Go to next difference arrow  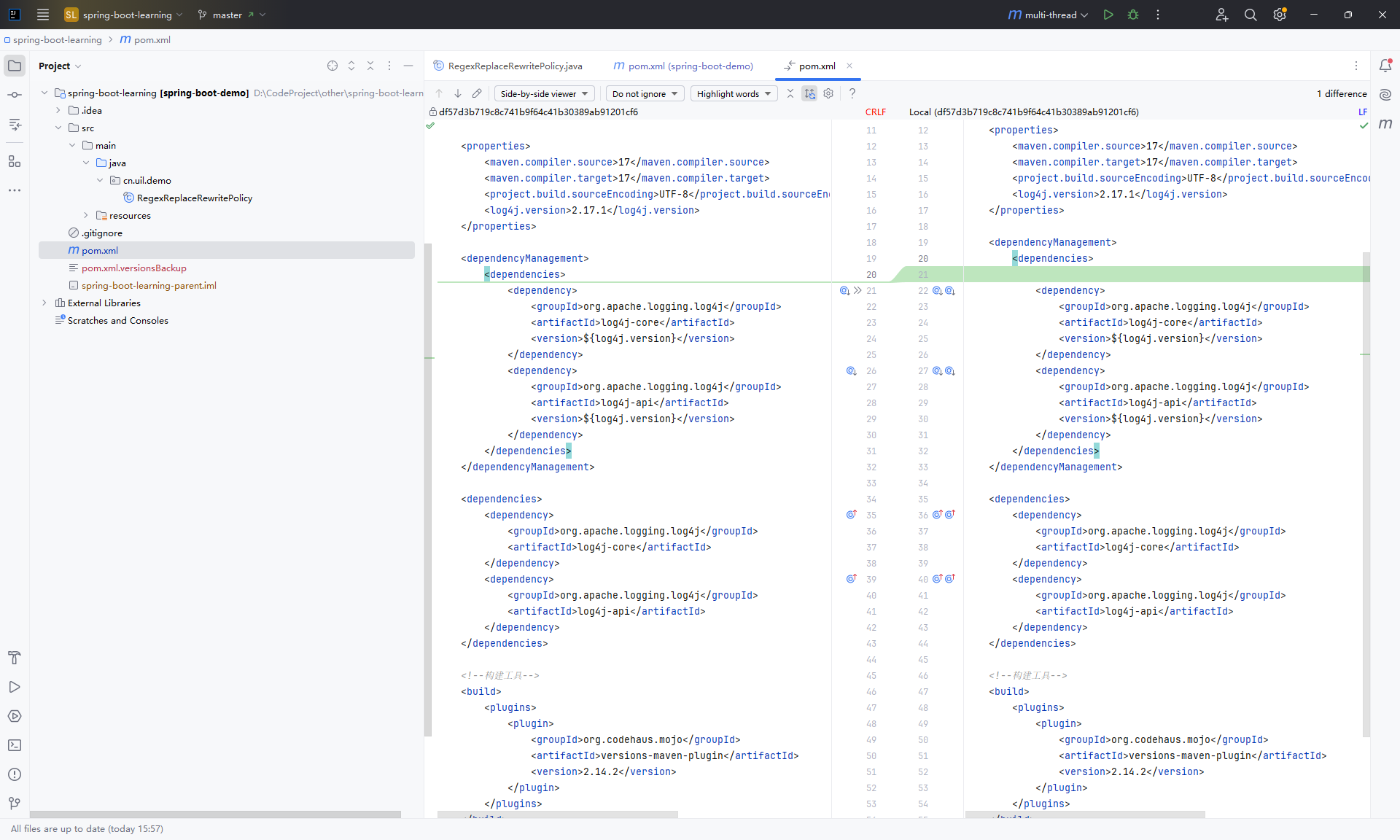(458, 93)
